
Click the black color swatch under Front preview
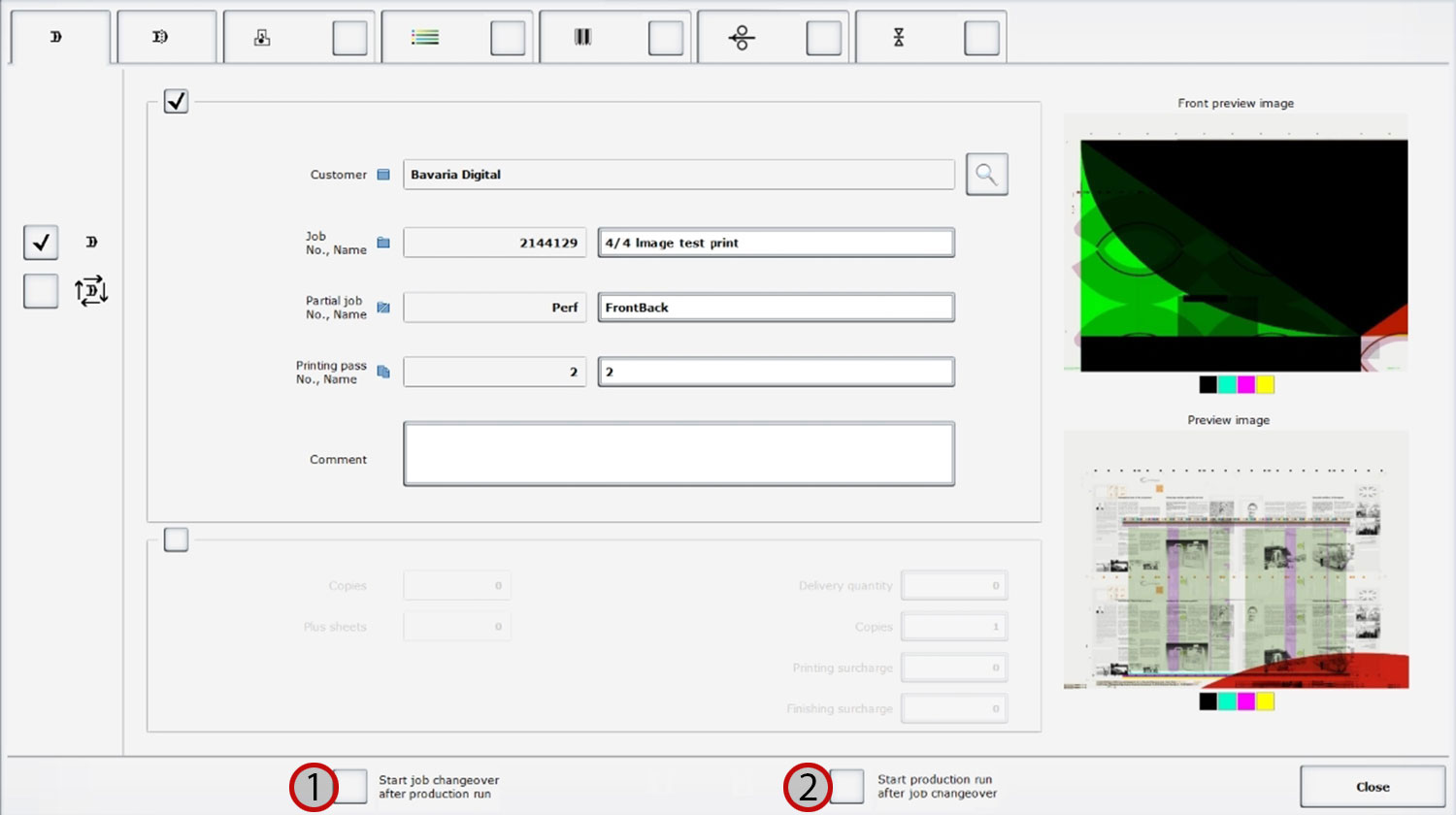point(1207,384)
